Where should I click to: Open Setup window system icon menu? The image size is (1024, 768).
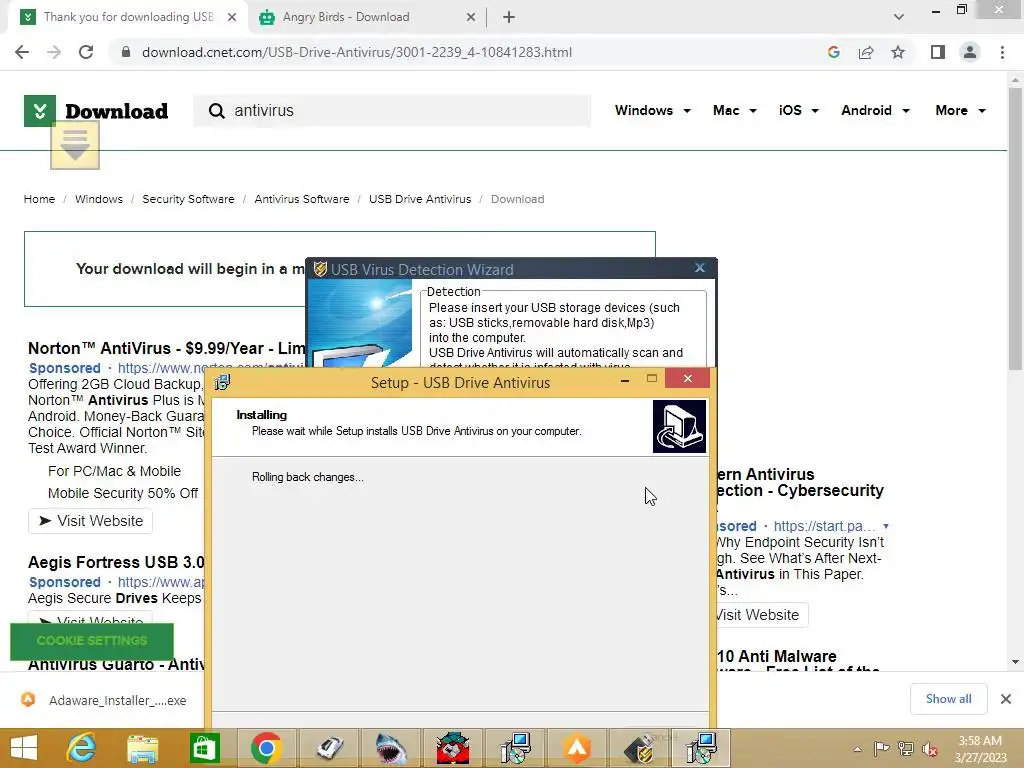coord(222,383)
